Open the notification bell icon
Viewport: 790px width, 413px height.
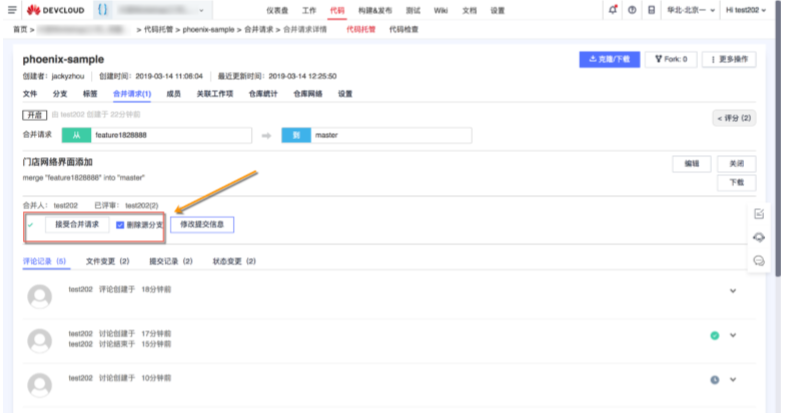[x=613, y=10]
